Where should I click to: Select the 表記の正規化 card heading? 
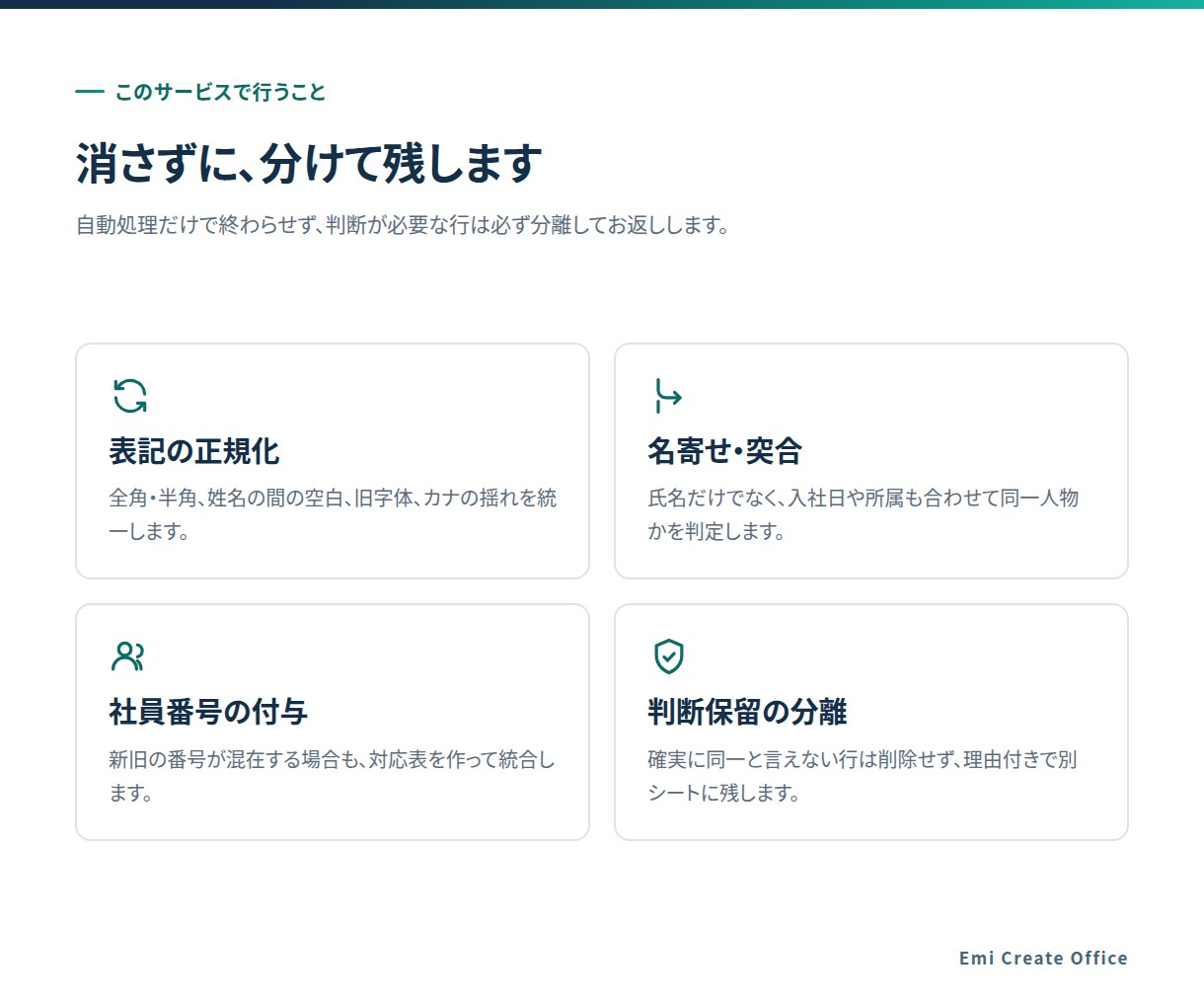tap(194, 451)
